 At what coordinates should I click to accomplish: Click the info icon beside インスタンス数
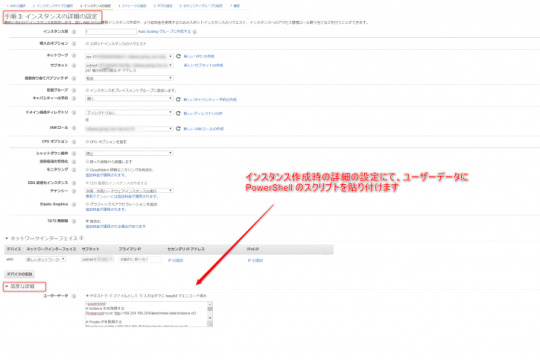(x=74, y=32)
